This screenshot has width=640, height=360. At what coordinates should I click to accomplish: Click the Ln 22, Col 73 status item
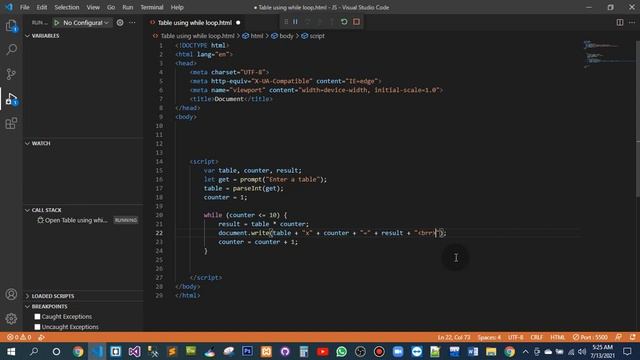pos(454,337)
